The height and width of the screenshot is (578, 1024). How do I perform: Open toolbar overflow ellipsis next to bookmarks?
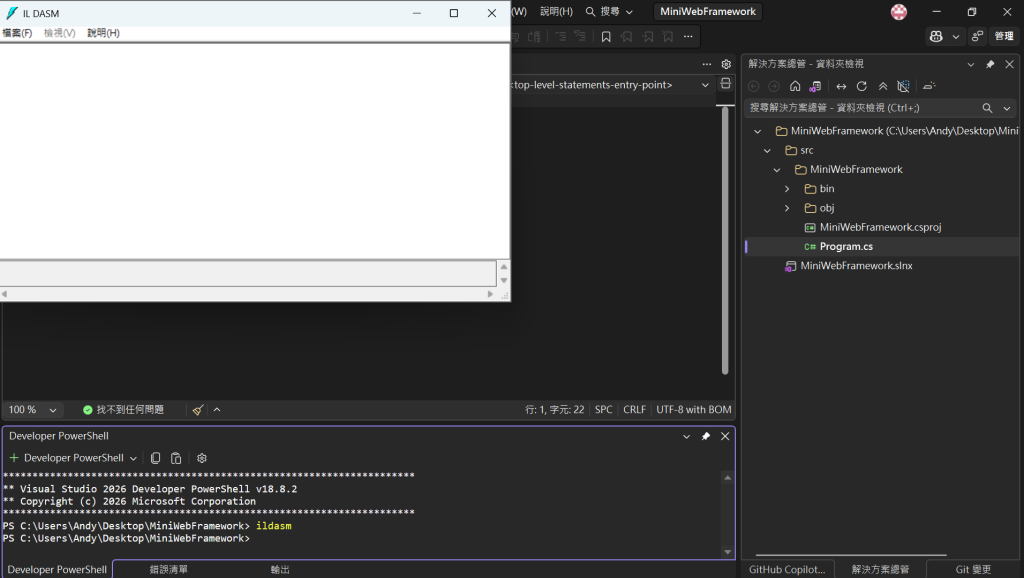[688, 37]
